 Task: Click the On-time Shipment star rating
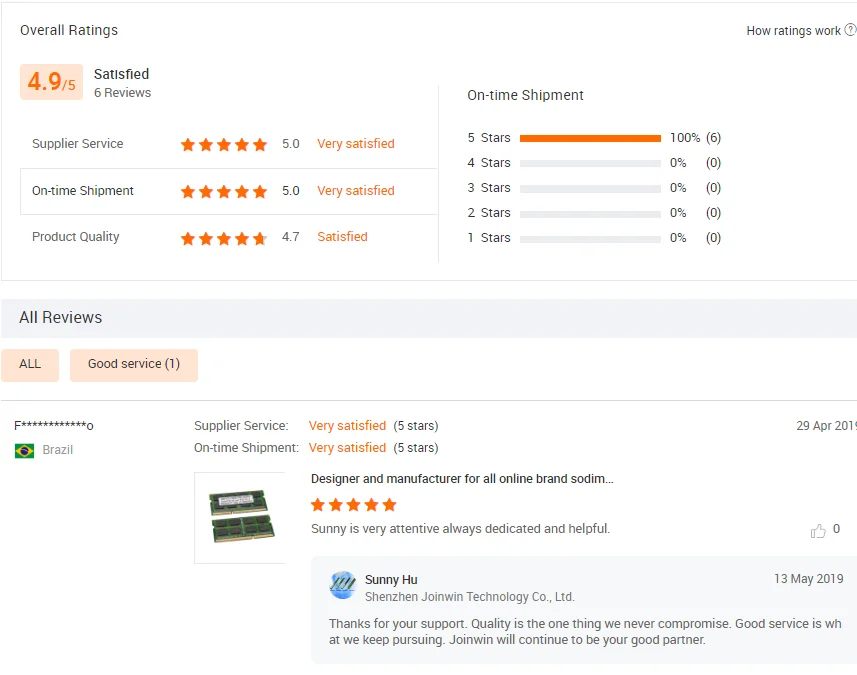click(224, 191)
